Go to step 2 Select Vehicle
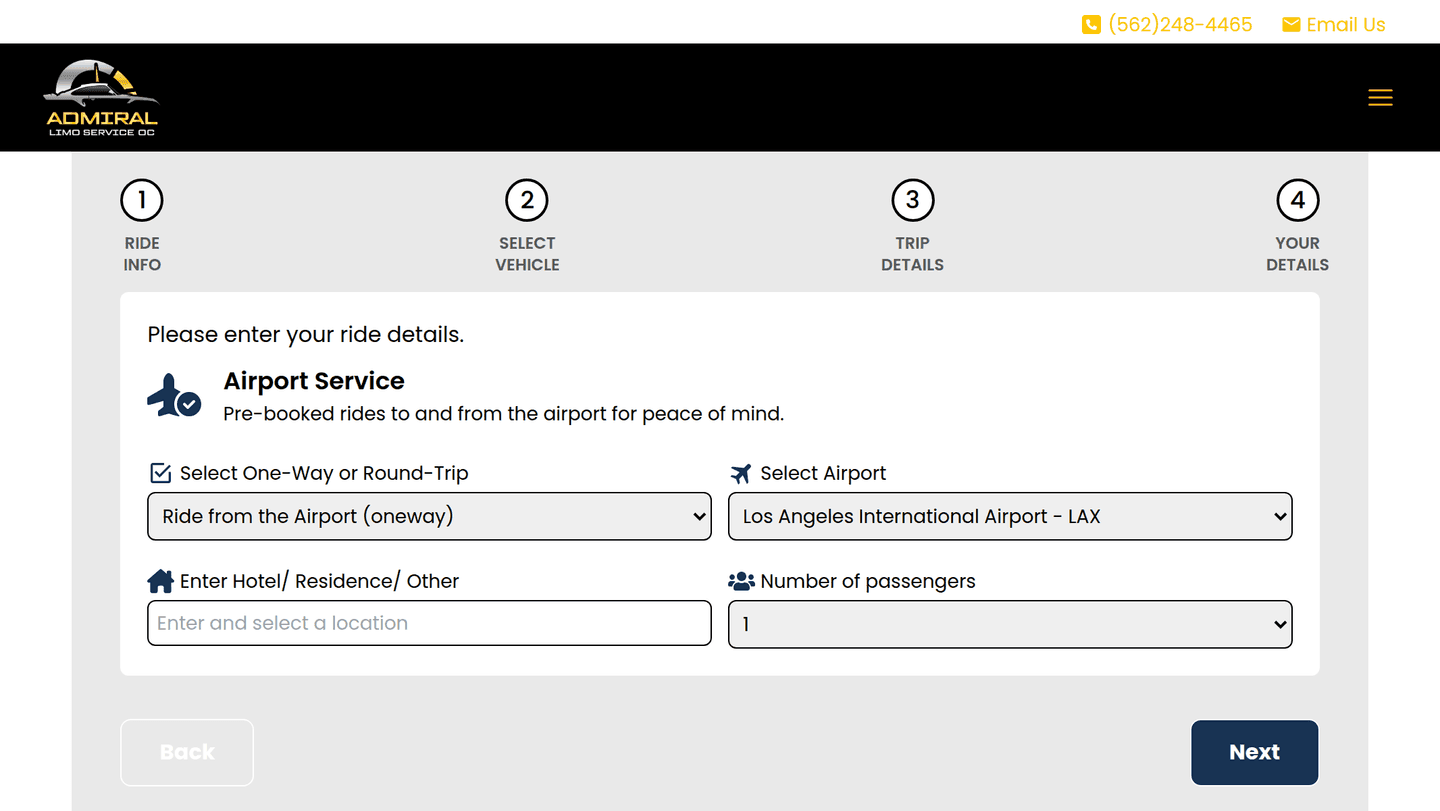The width and height of the screenshot is (1440, 811). 527,226
